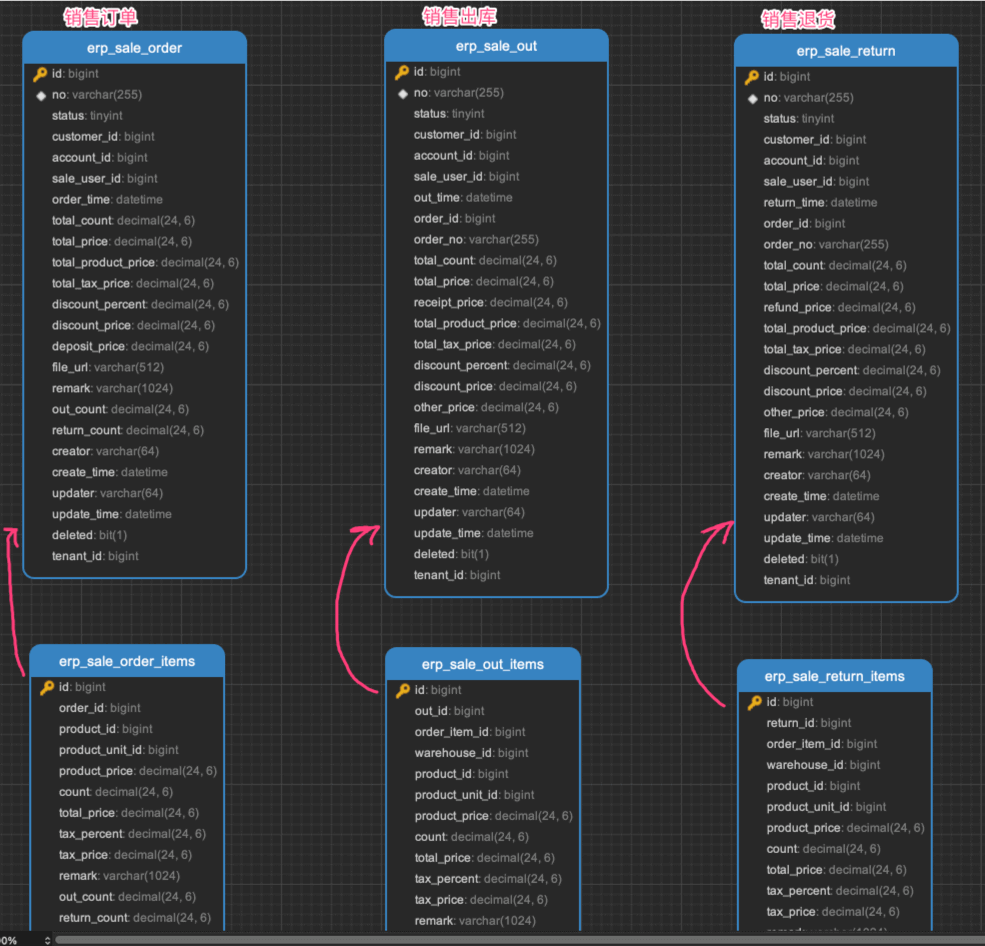Click the diamond icon beside no in erp_sale_out
The width and height of the screenshot is (985, 946).
tap(403, 93)
